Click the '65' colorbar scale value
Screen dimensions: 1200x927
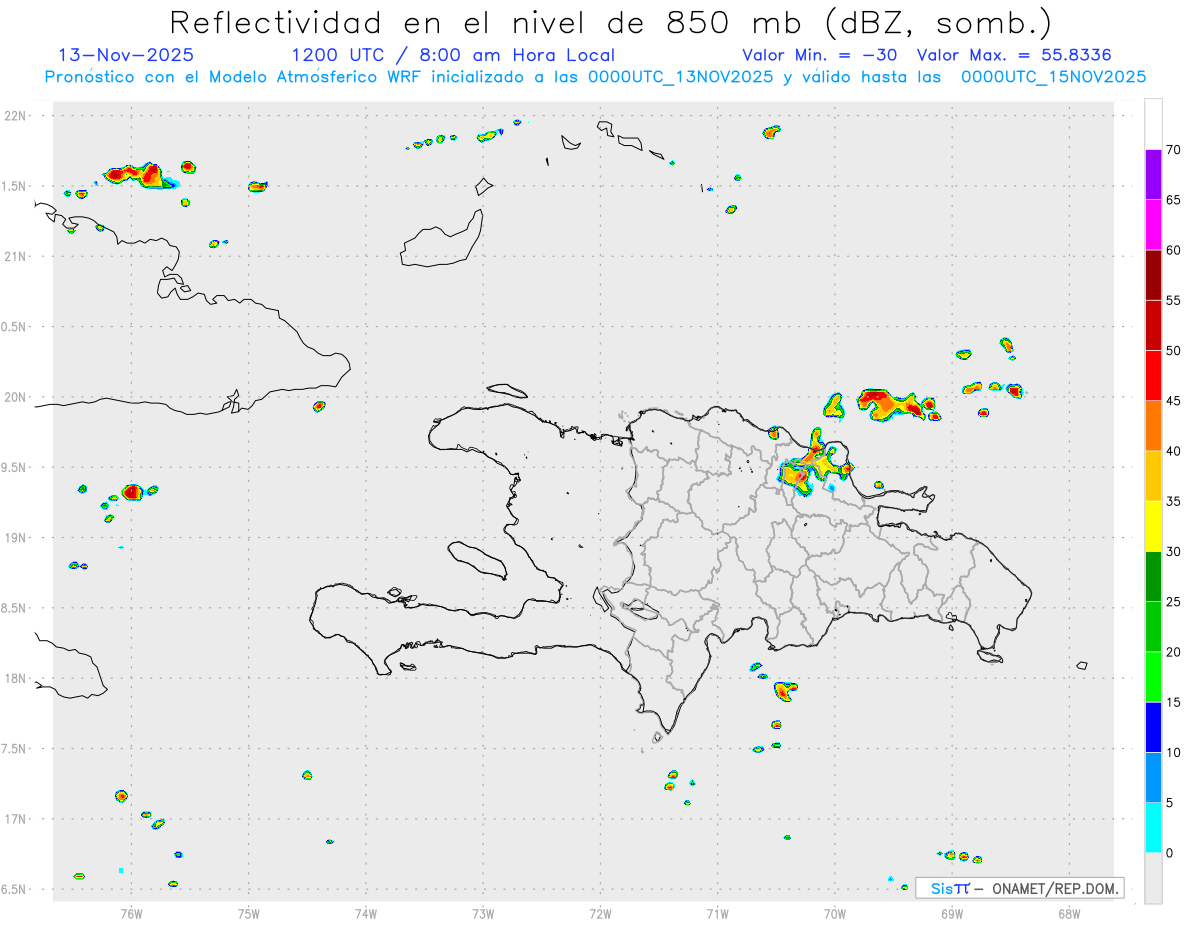pos(1173,200)
